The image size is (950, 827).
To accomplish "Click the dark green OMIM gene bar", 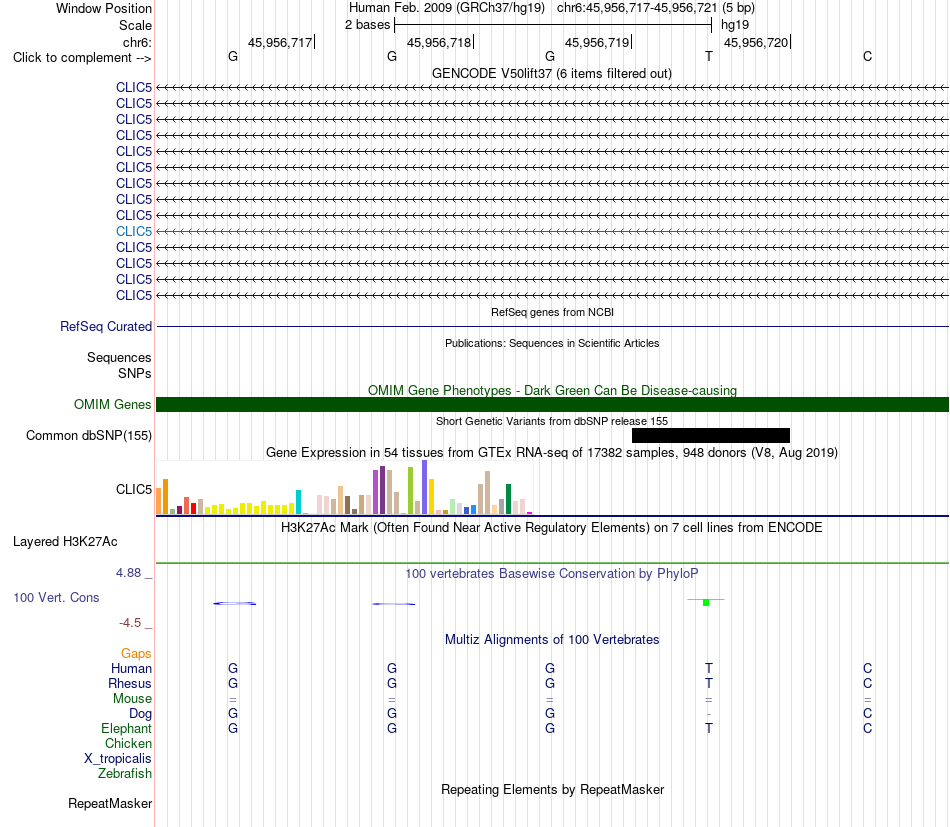I will click(x=552, y=405).
